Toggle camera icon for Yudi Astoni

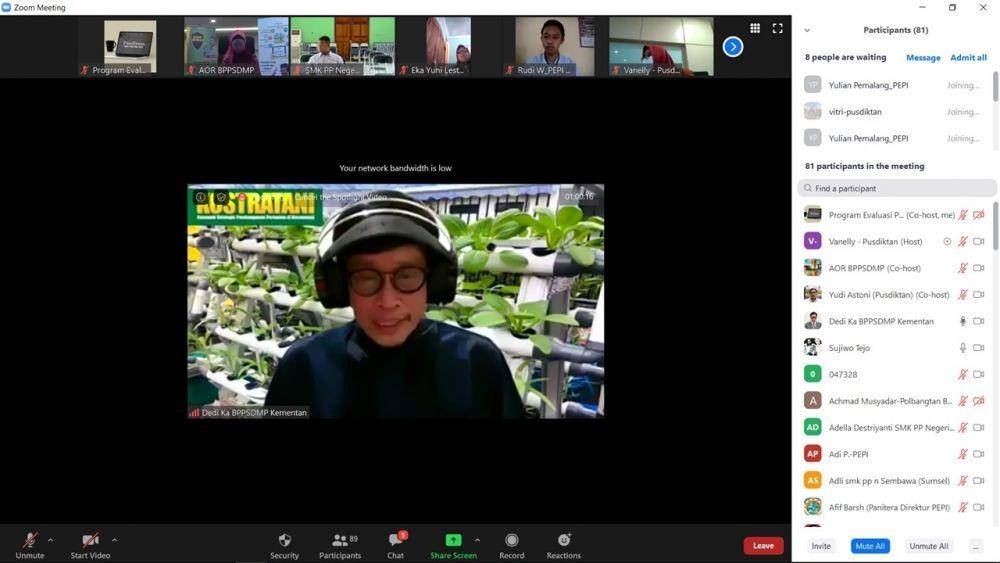coord(979,295)
